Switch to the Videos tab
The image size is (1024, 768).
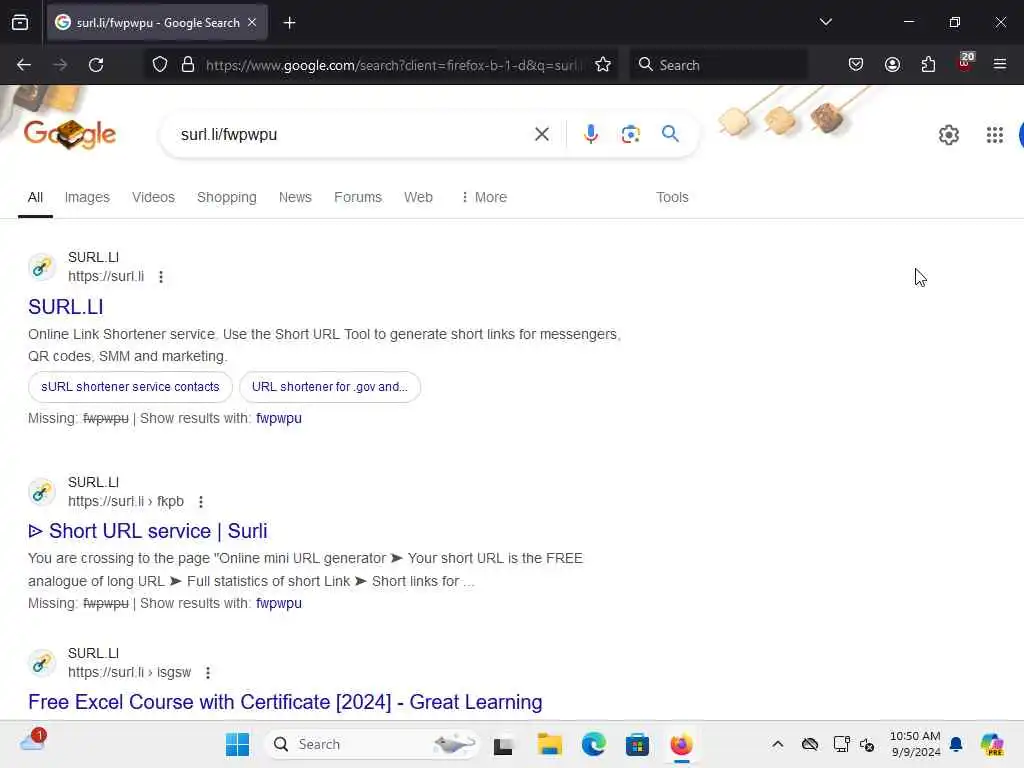point(153,197)
